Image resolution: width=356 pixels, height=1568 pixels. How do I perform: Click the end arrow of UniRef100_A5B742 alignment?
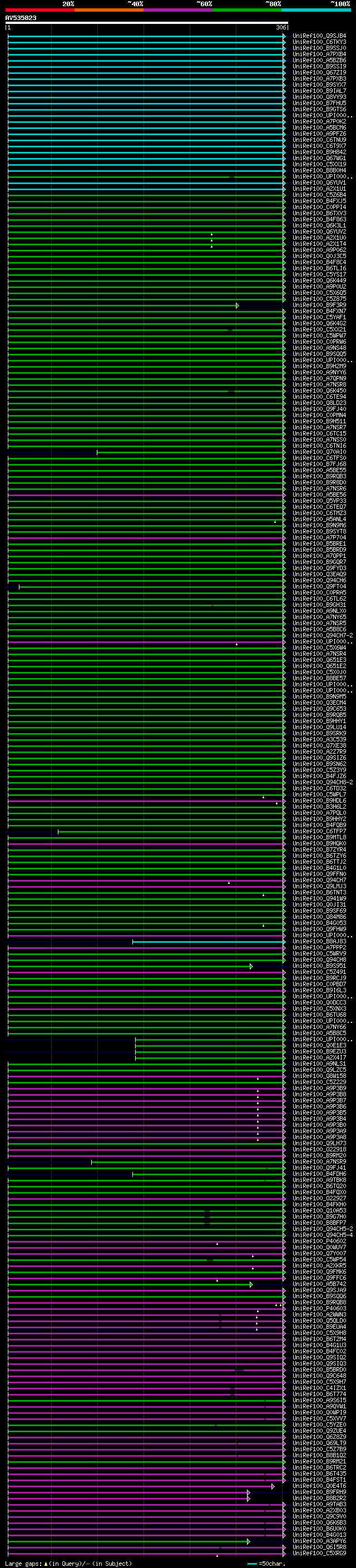point(251,1284)
